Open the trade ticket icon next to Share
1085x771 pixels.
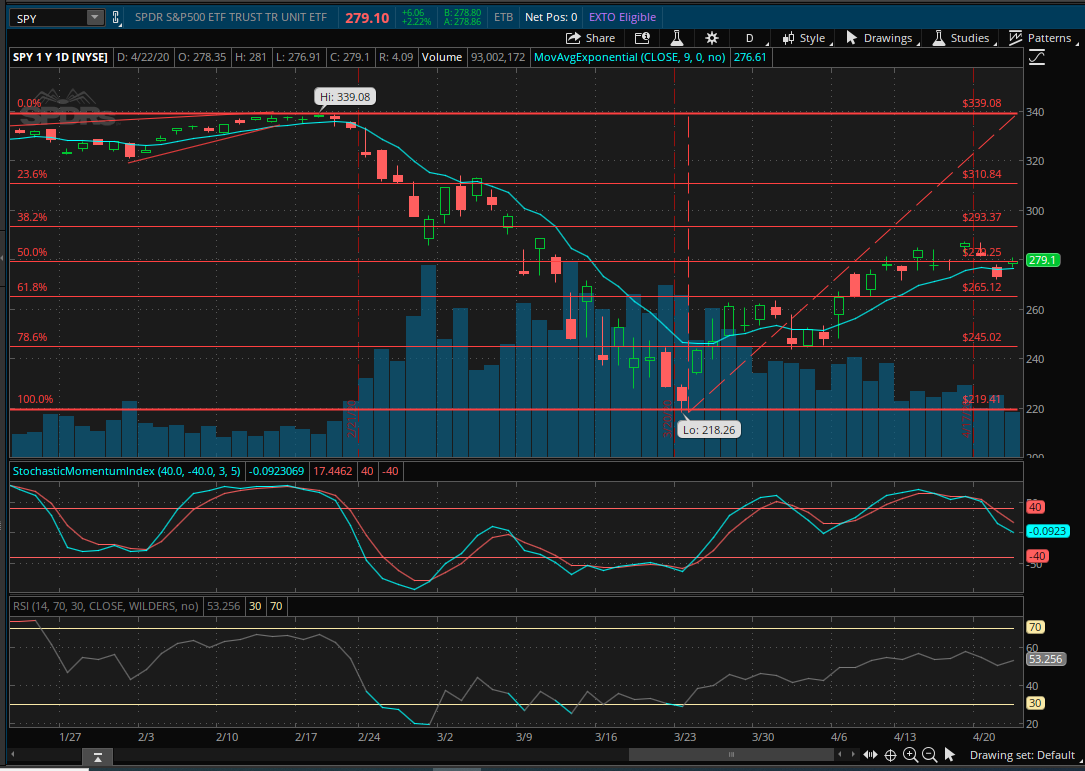point(642,38)
